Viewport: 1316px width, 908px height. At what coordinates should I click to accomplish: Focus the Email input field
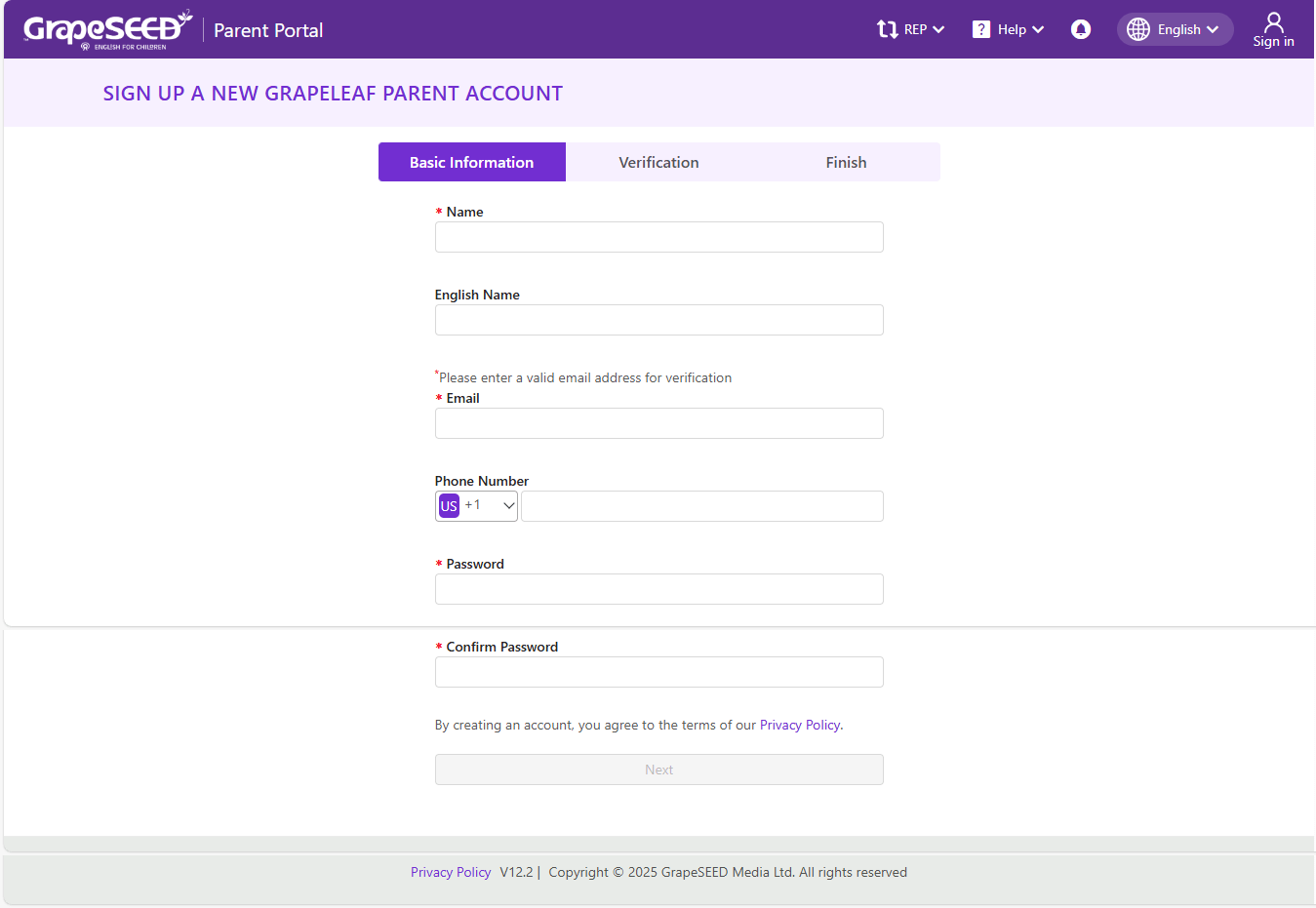click(659, 423)
